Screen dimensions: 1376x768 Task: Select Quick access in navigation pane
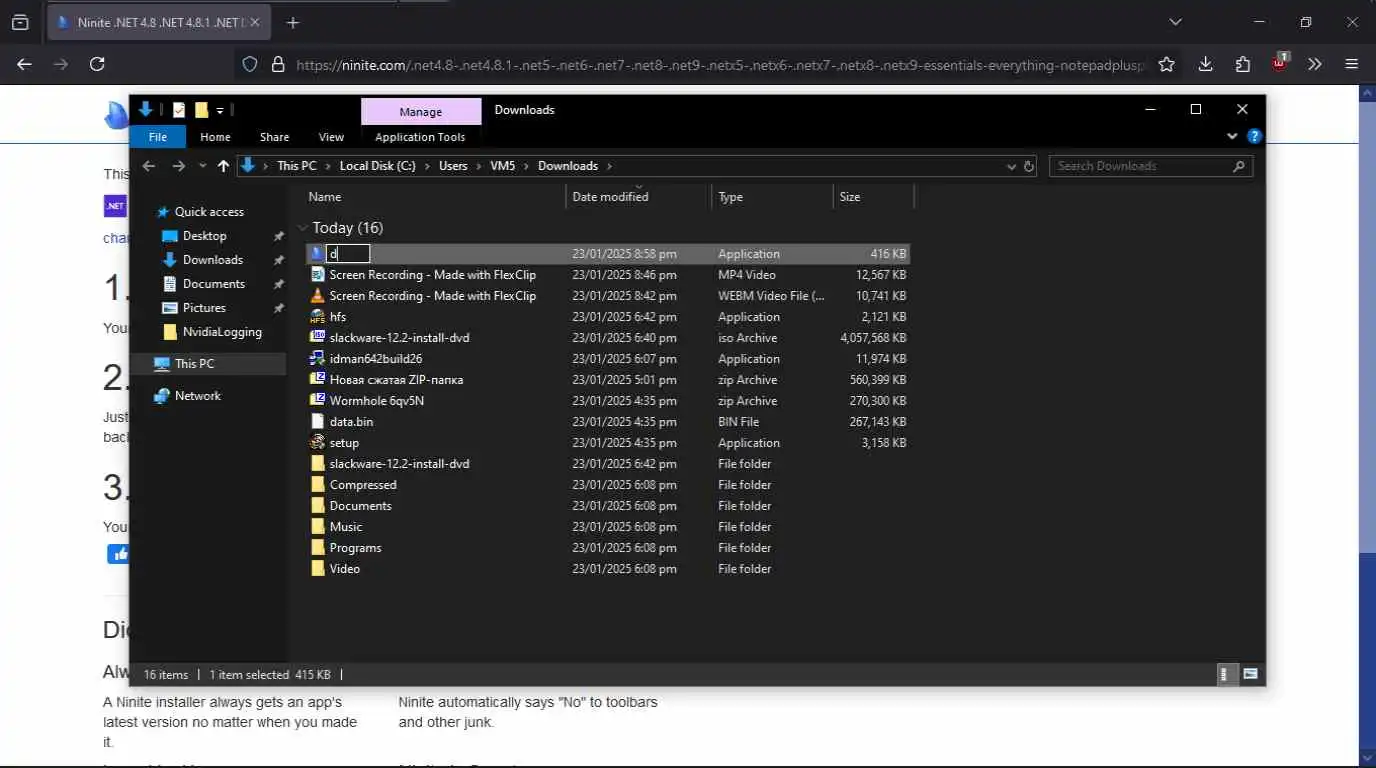tap(209, 212)
